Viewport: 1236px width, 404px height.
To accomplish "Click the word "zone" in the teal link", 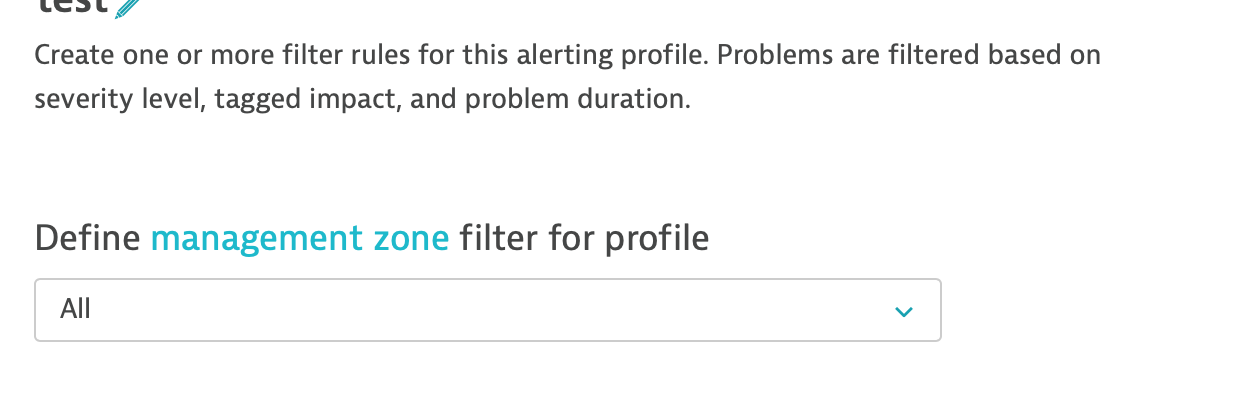I will click(x=410, y=238).
